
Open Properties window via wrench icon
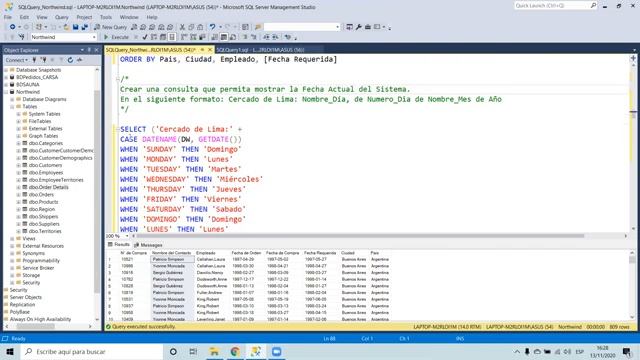(358, 27)
